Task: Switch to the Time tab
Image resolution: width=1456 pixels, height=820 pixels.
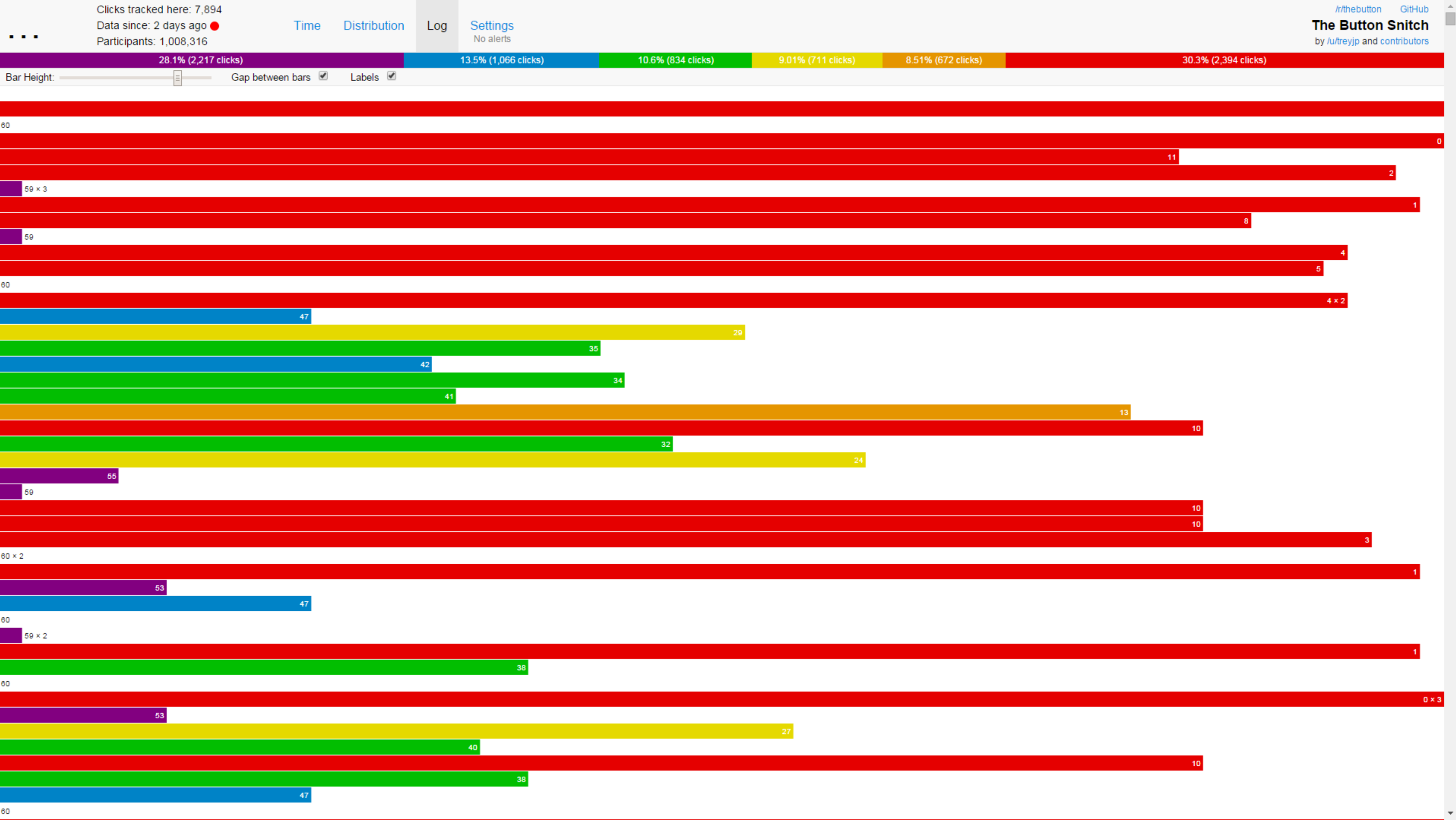Action: click(x=307, y=25)
